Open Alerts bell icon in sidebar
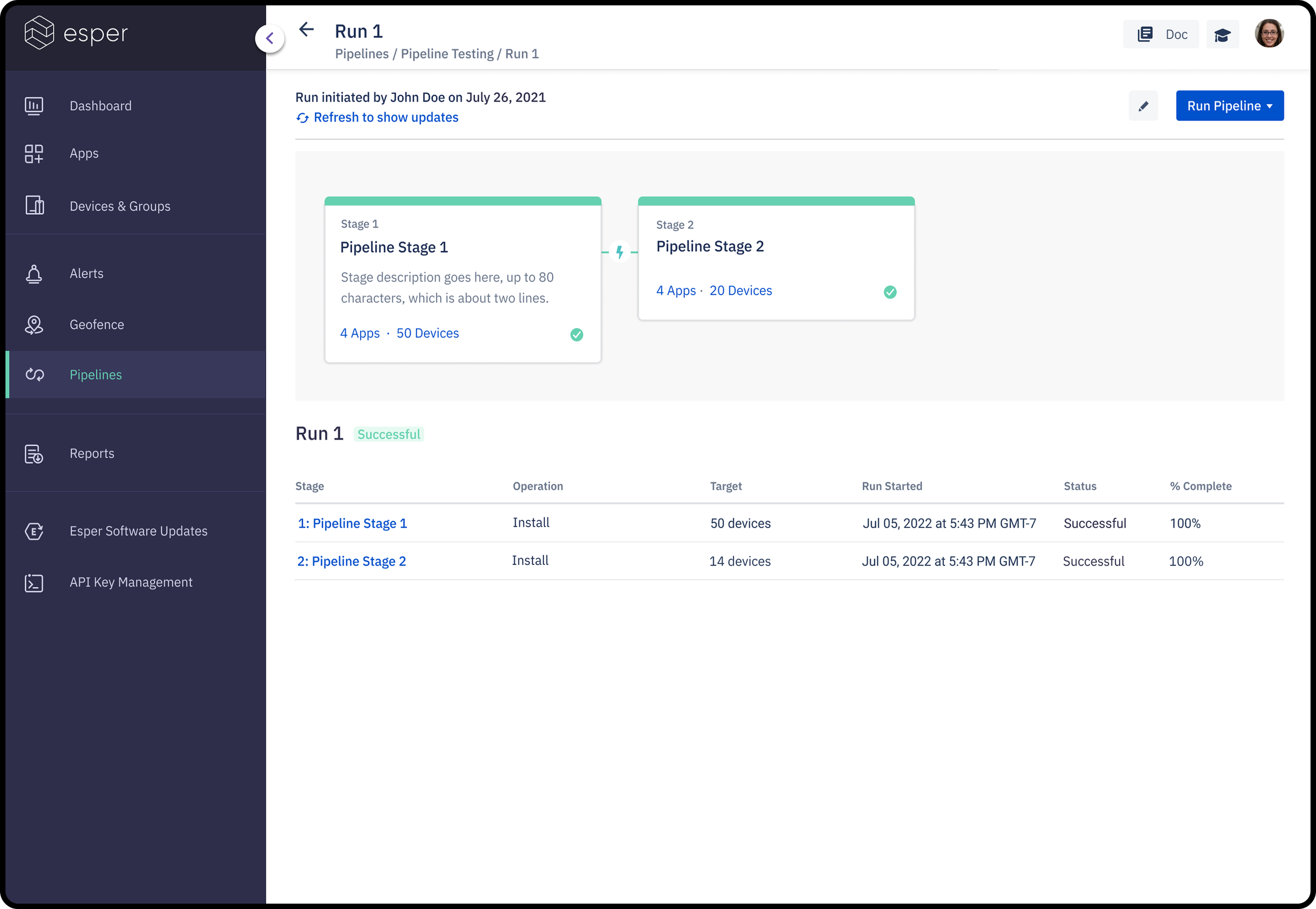The width and height of the screenshot is (1316, 909). pos(34,274)
